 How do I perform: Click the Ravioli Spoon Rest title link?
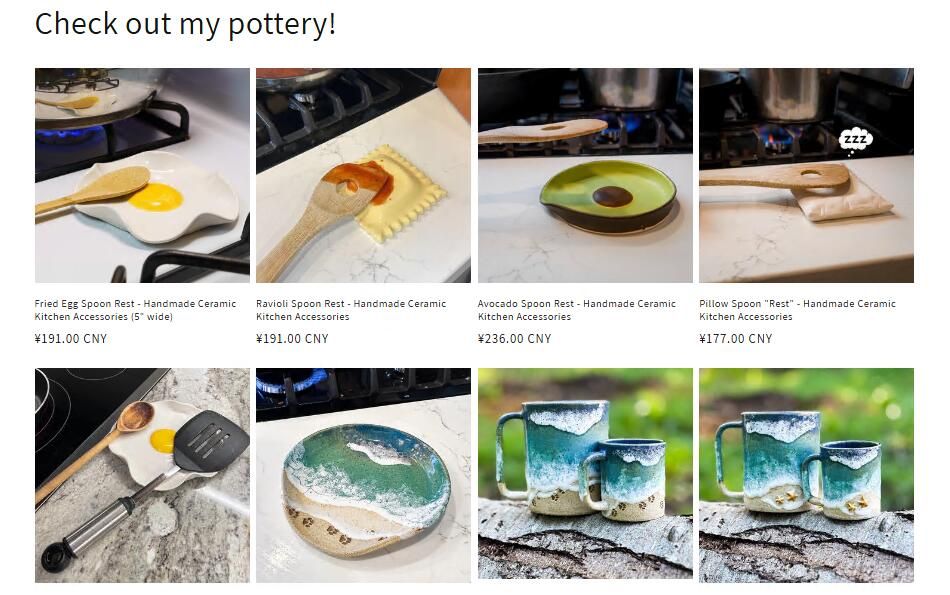click(x=351, y=310)
